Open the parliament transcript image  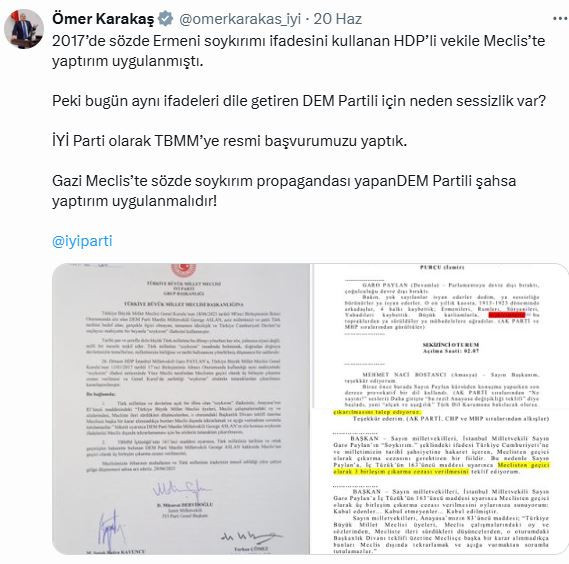(440, 409)
